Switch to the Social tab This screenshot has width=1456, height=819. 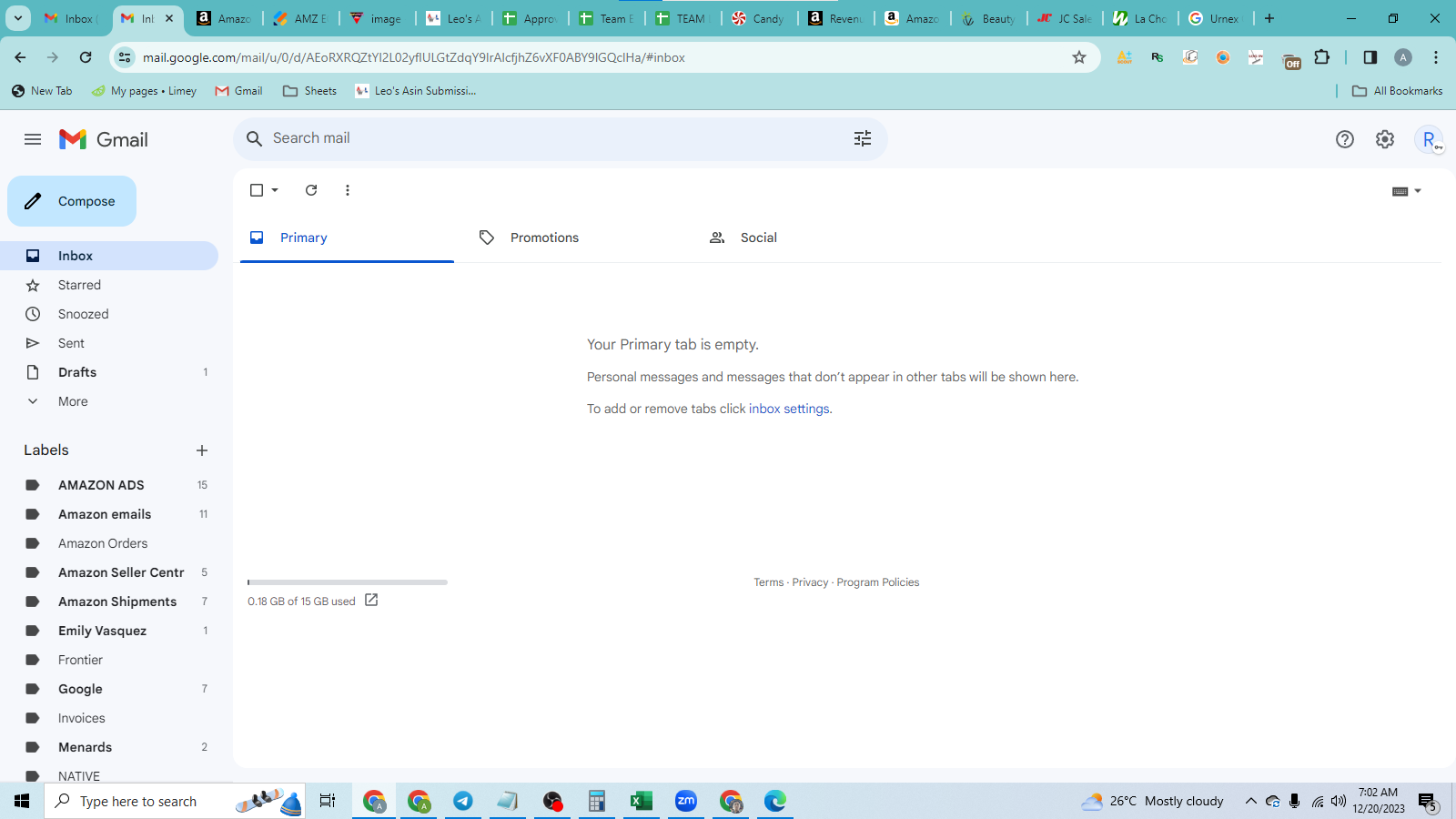(x=806, y=238)
